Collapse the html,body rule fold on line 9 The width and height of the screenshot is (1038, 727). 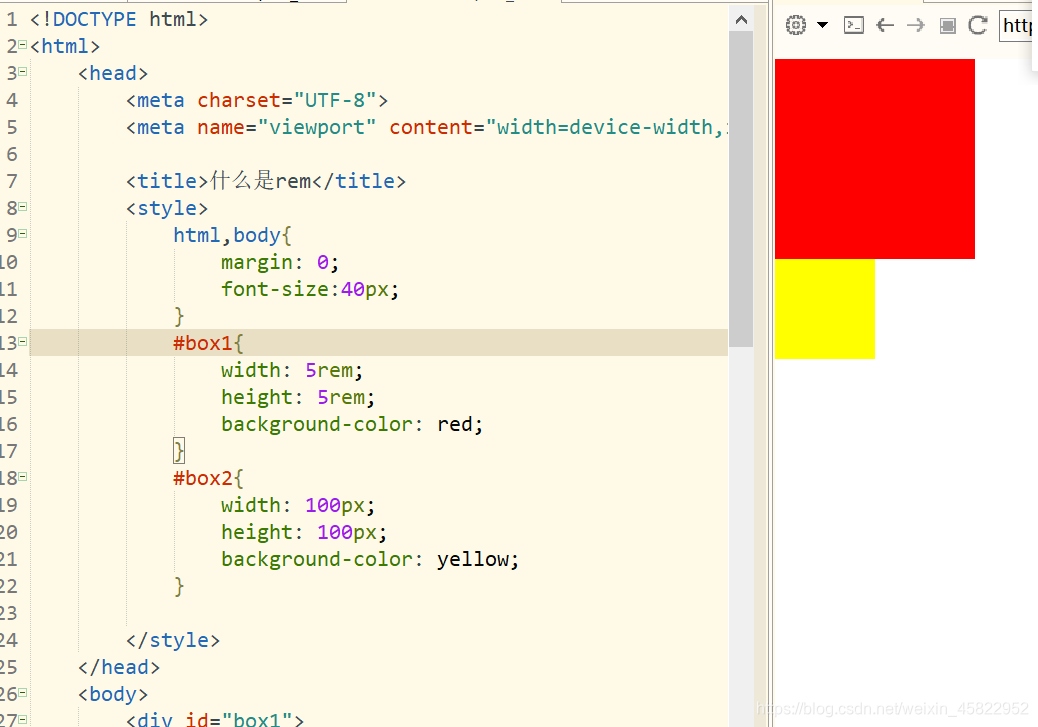(23, 233)
